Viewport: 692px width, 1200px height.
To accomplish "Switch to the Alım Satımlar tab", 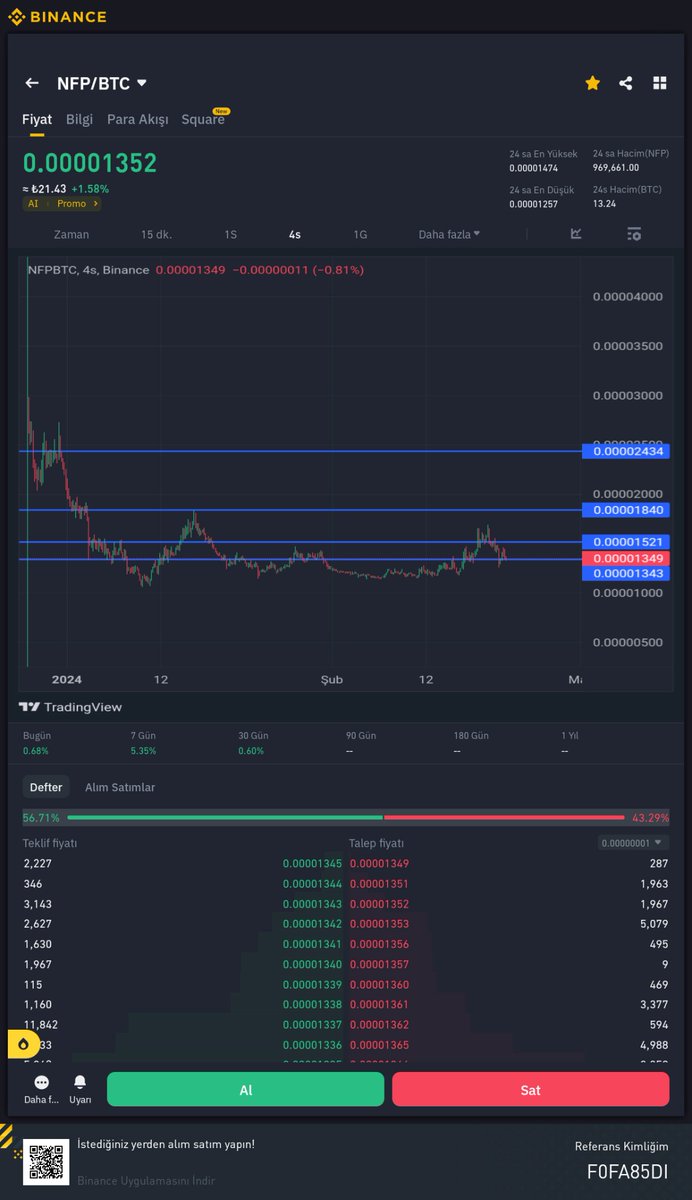I will (x=120, y=787).
